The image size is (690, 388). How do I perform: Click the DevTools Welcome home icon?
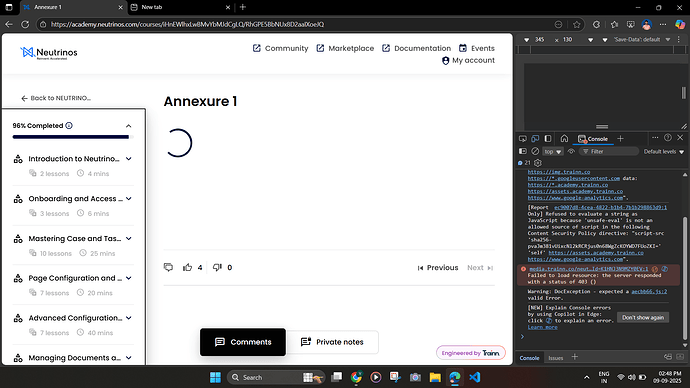click(564, 139)
